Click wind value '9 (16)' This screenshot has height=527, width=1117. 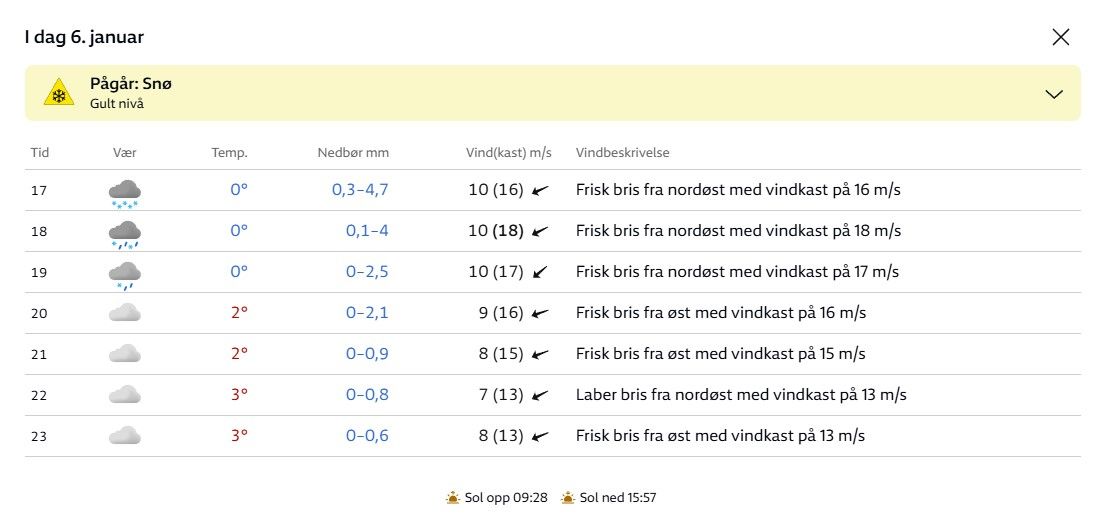pyautogui.click(x=501, y=313)
